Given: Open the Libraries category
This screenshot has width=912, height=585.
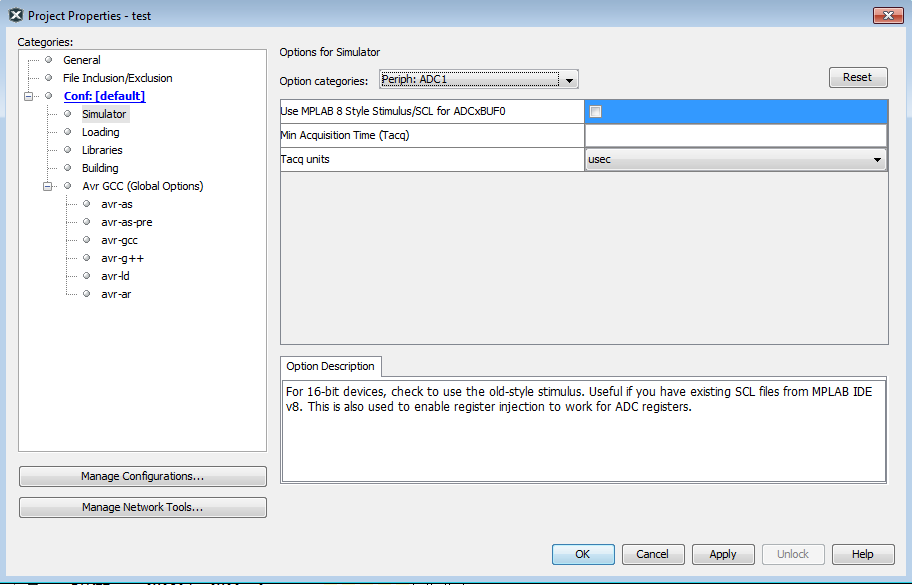Looking at the screenshot, I should click(102, 150).
